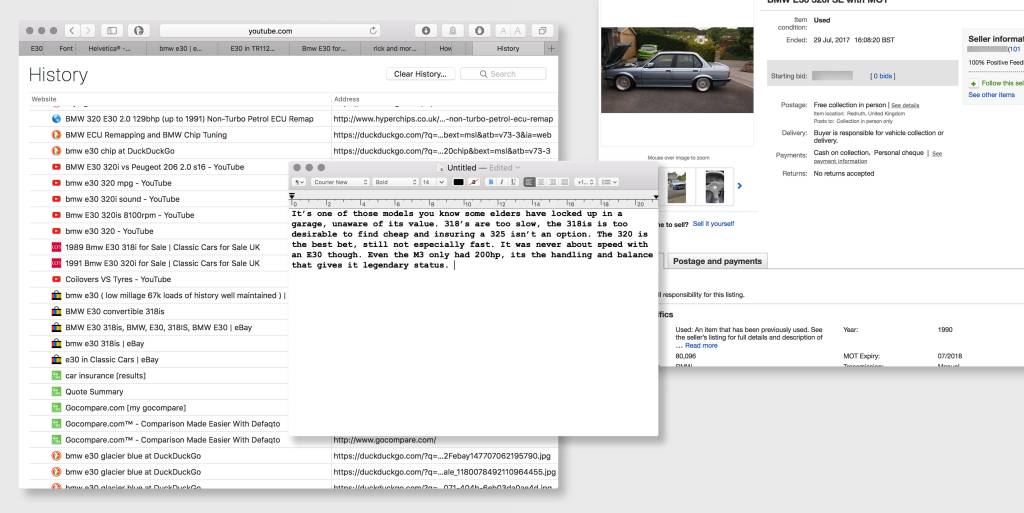Click the See other items link
1024x513 pixels.
coord(991,95)
